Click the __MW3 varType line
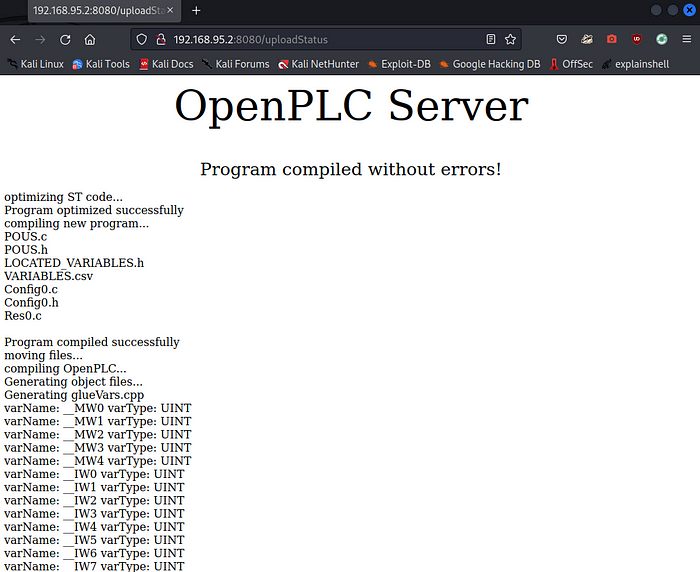 98,448
